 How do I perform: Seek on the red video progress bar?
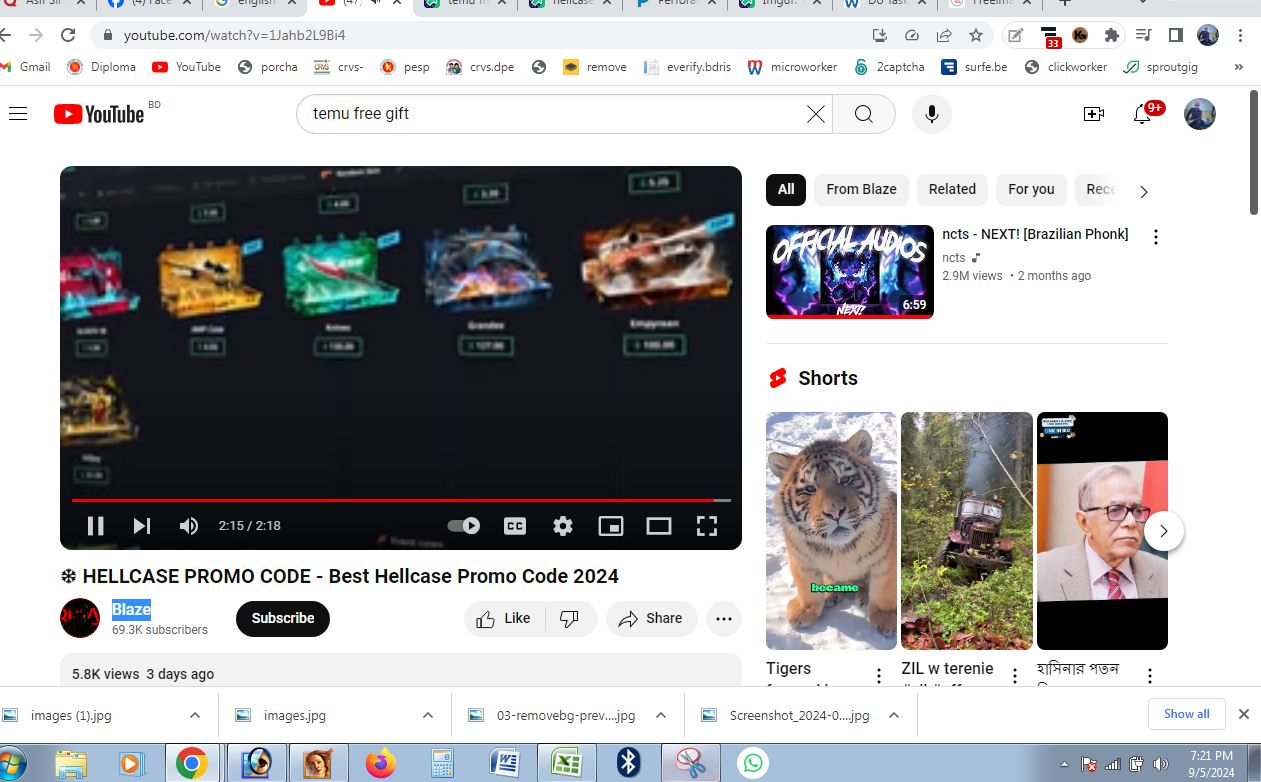click(401, 499)
